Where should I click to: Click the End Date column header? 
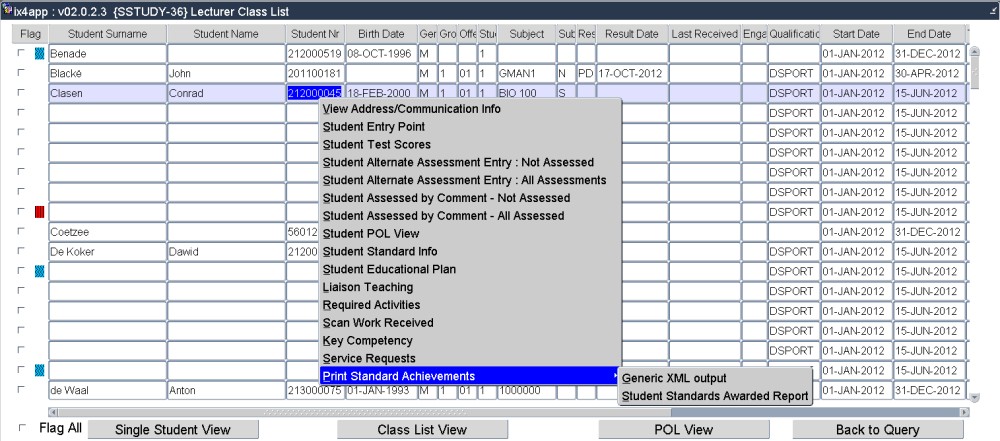tap(929, 34)
